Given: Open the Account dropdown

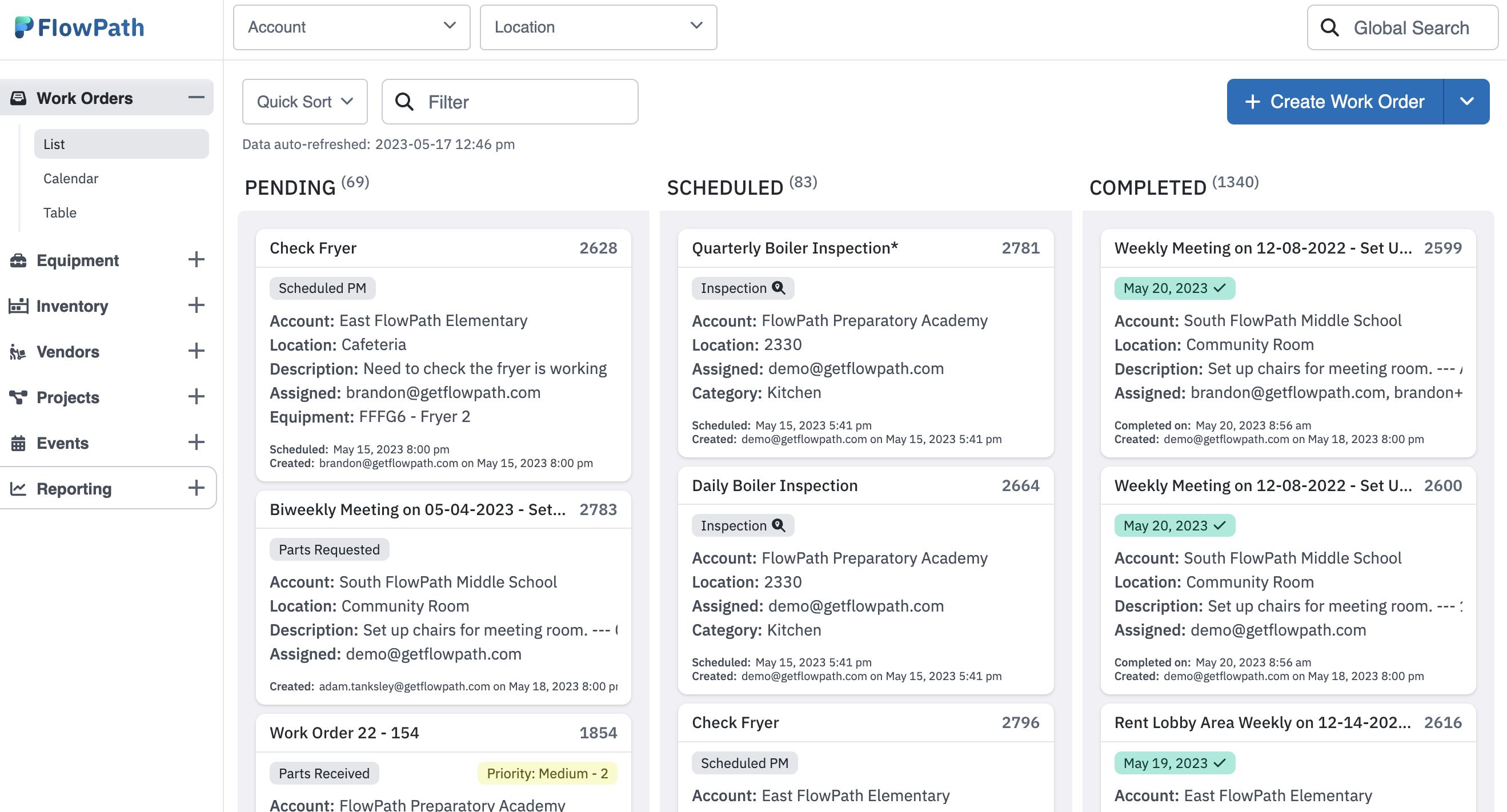Looking at the screenshot, I should coord(351,27).
